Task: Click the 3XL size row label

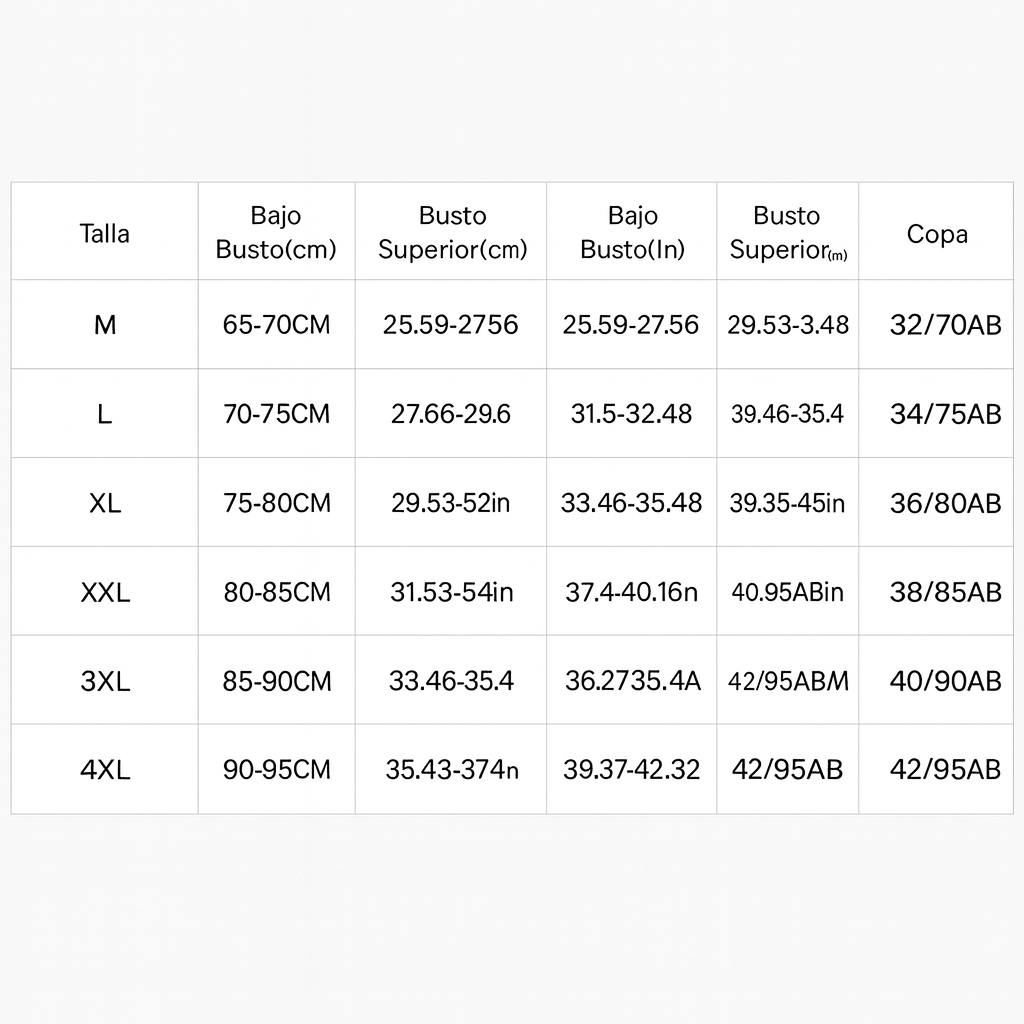Action: point(105,681)
